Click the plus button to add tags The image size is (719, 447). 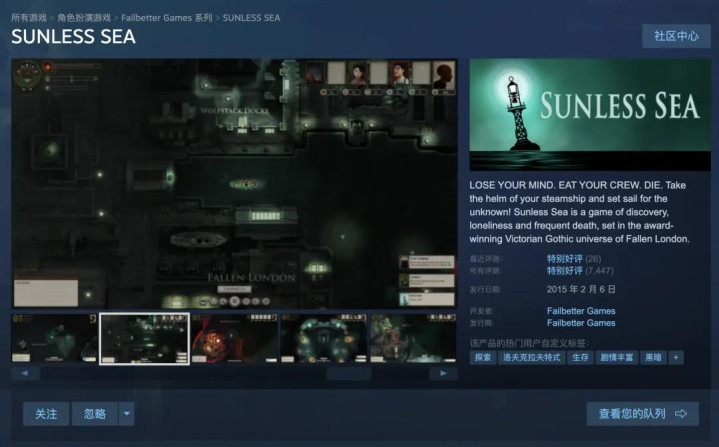(676, 357)
